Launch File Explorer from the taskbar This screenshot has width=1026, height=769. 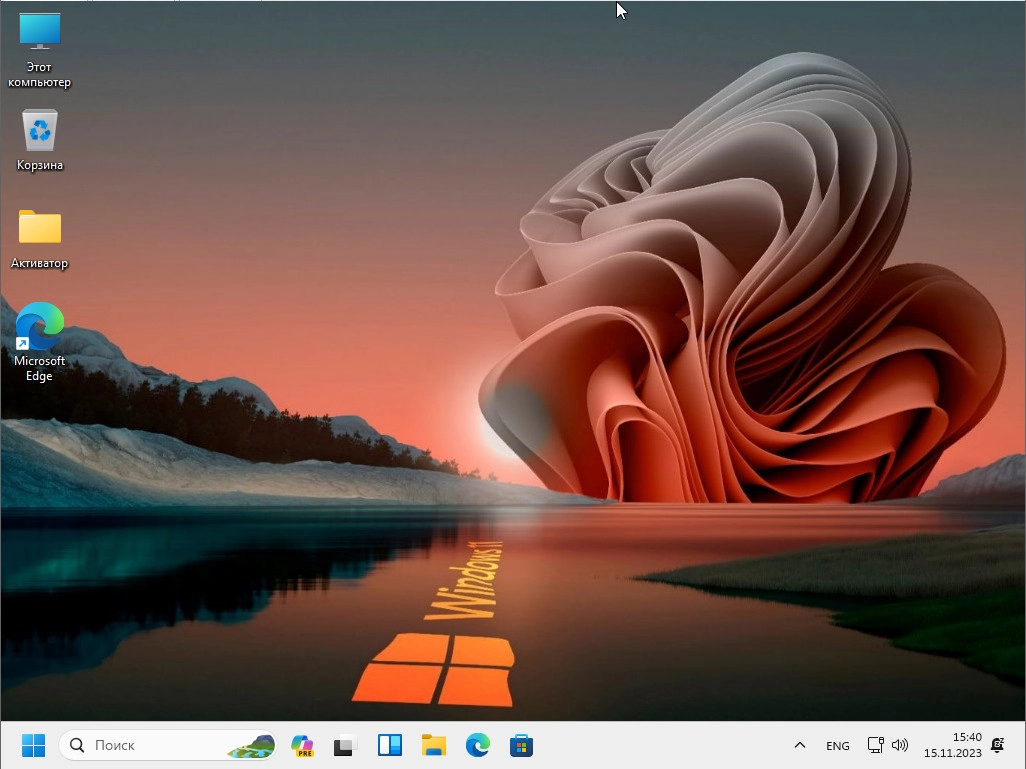click(x=434, y=745)
